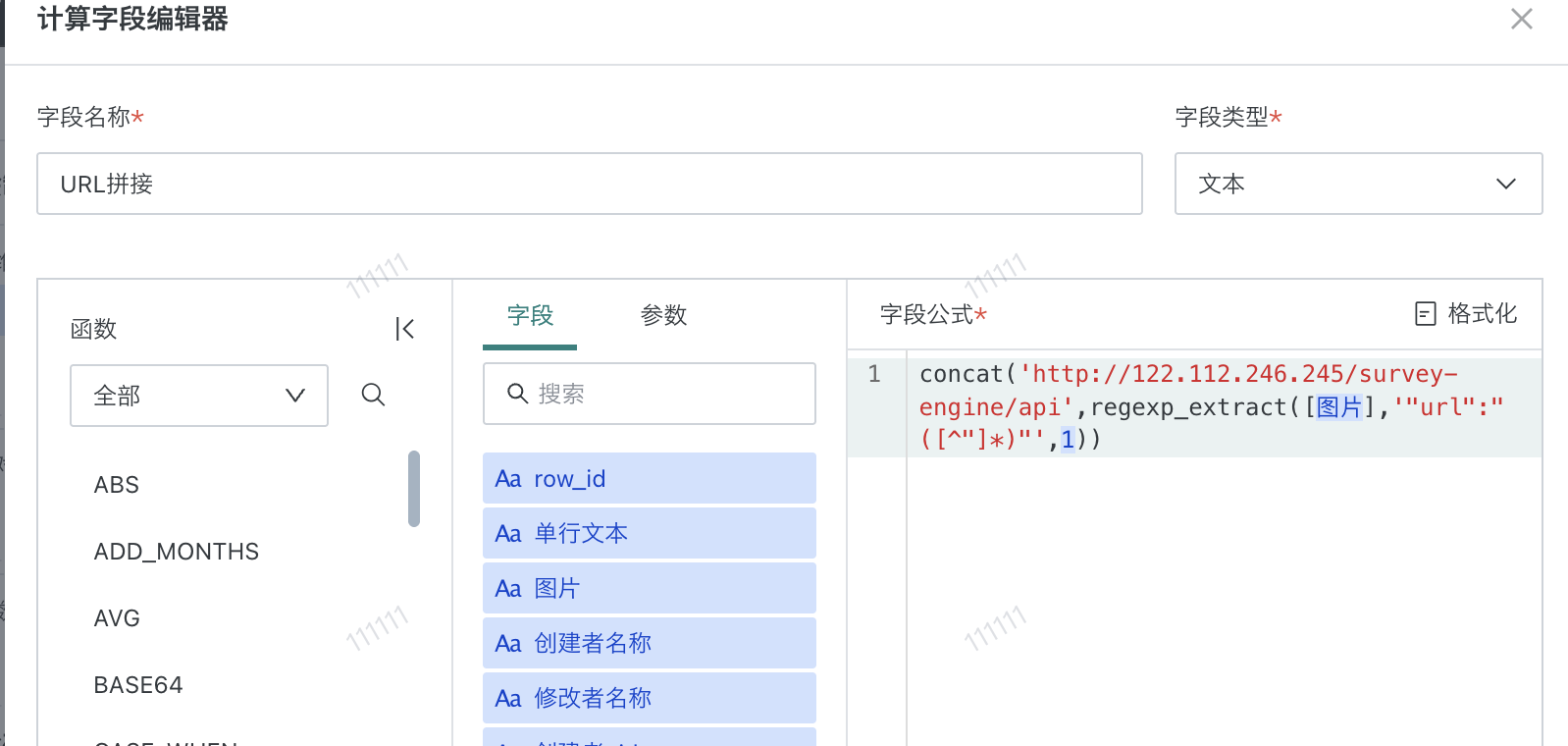Click the 字段名称 input containing URL拼接
1568x746 pixels.
point(589,184)
